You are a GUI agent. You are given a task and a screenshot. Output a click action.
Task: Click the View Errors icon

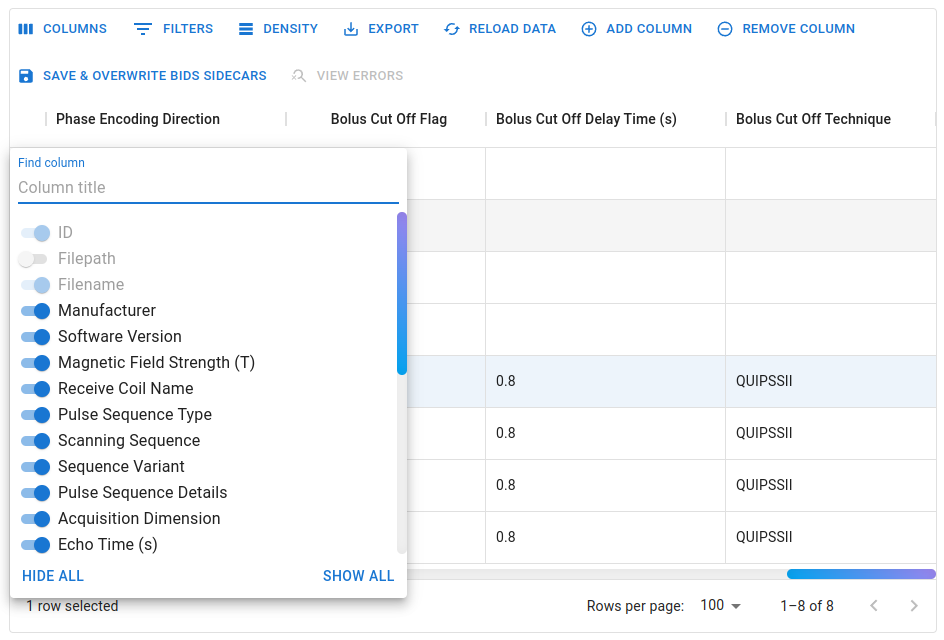click(298, 75)
